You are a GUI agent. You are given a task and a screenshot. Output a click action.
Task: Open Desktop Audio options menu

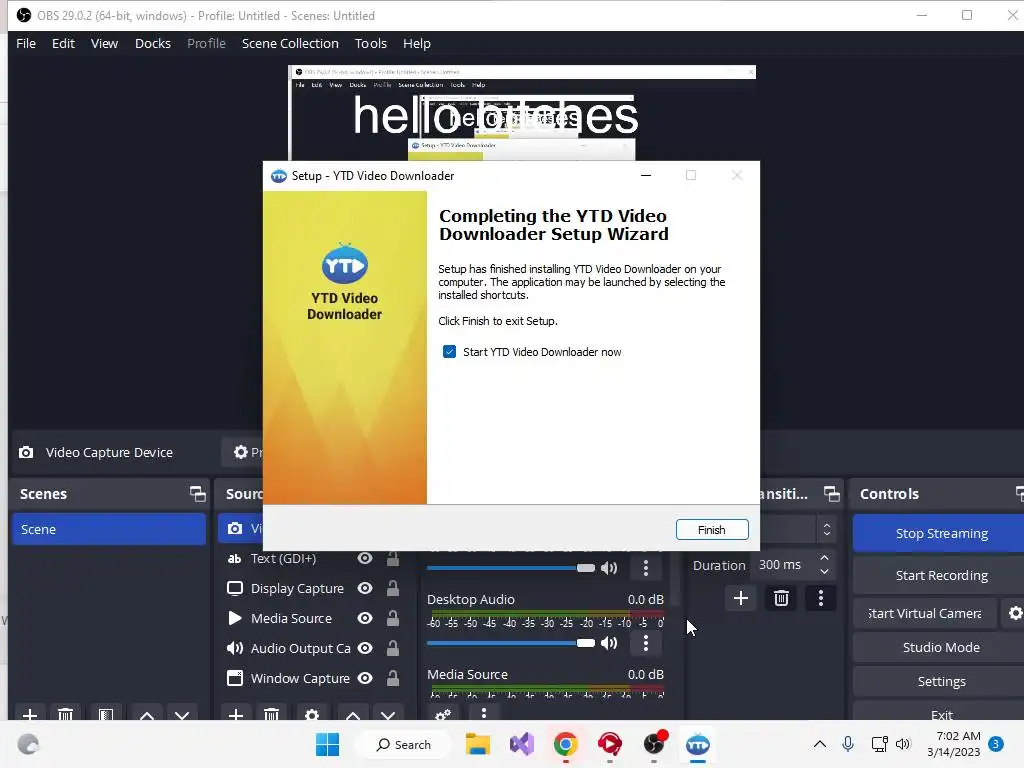(646, 643)
